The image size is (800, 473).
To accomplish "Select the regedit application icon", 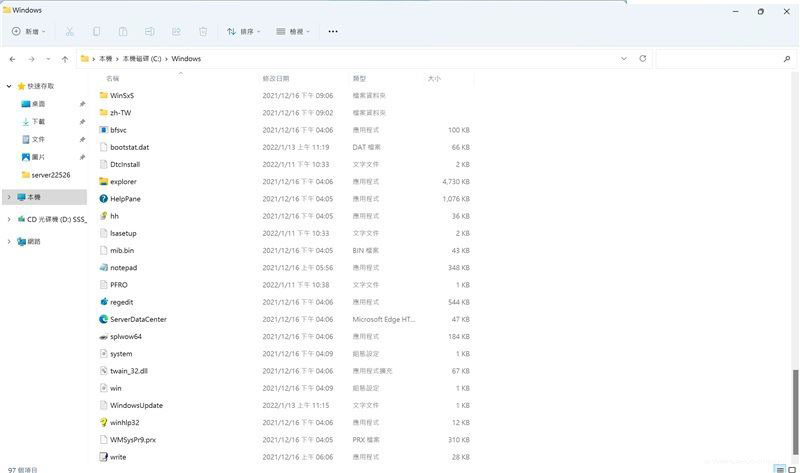I will [x=103, y=302].
